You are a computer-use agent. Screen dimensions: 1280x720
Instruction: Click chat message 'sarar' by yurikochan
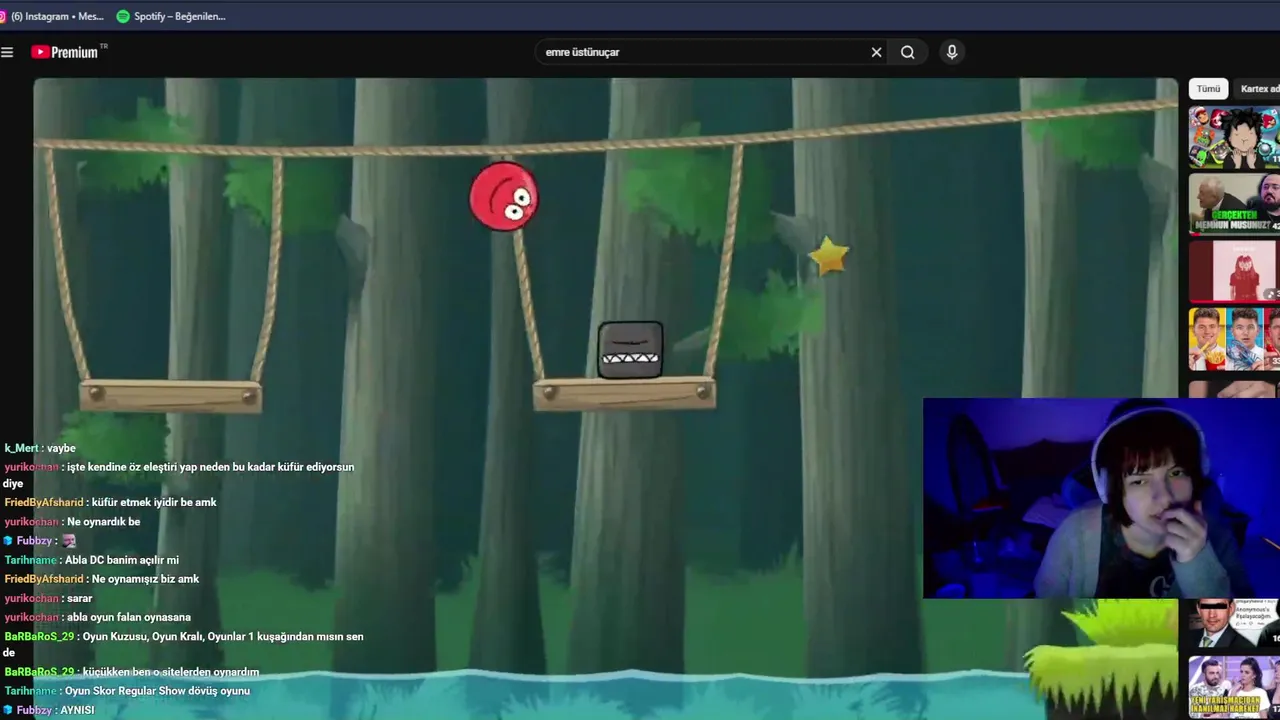80,598
